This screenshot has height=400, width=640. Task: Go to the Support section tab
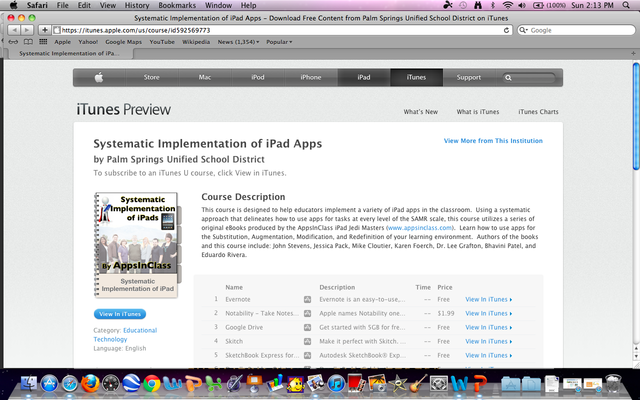[469, 77]
